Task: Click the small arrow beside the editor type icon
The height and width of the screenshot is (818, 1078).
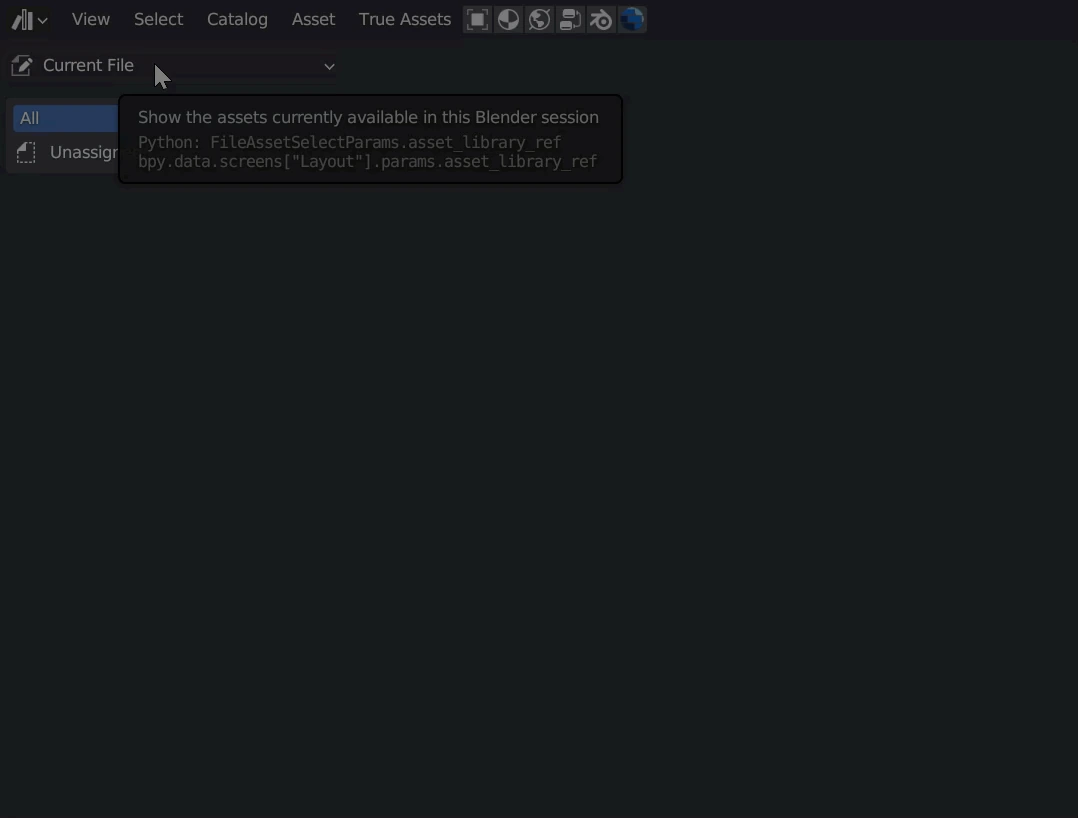Action: (42, 21)
